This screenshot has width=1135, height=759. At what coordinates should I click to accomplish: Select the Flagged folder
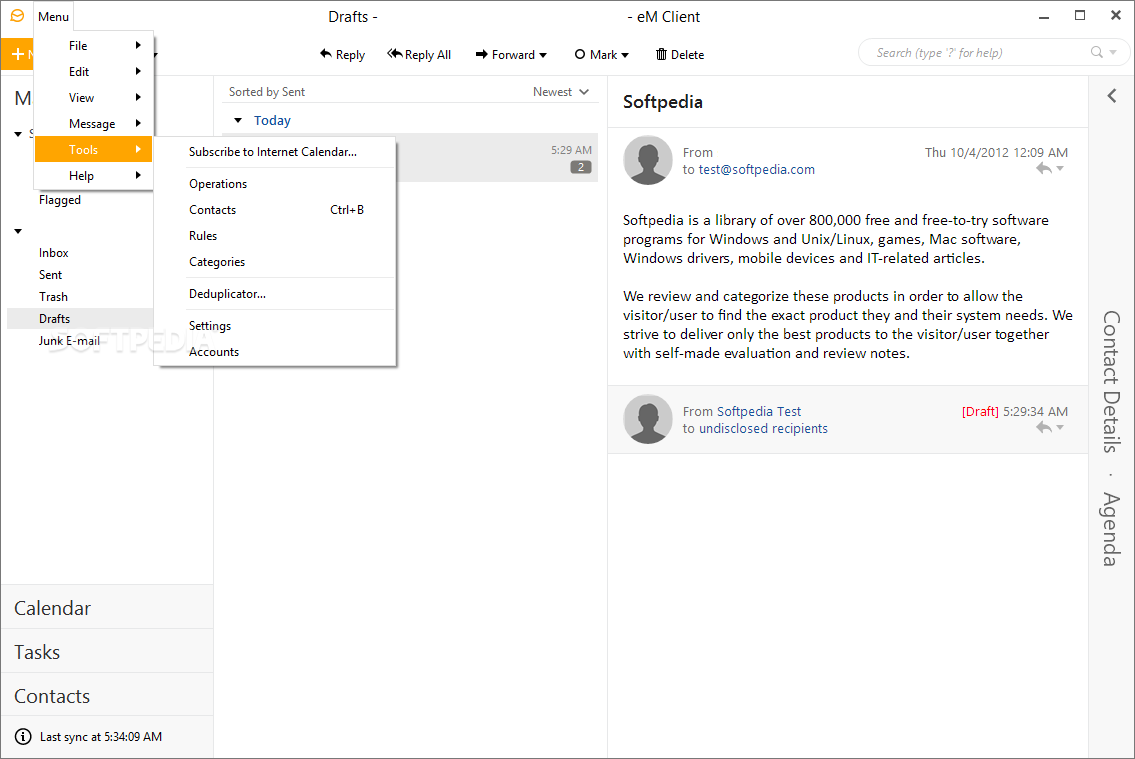(x=60, y=200)
